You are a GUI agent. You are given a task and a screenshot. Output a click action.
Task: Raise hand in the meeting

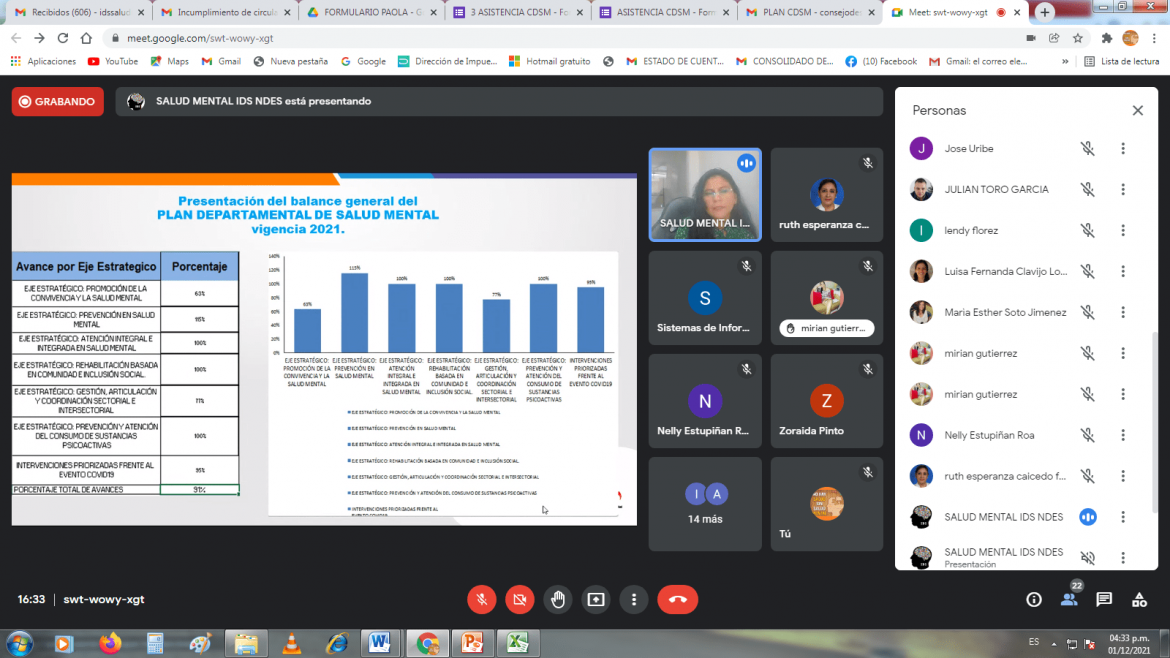click(x=558, y=599)
